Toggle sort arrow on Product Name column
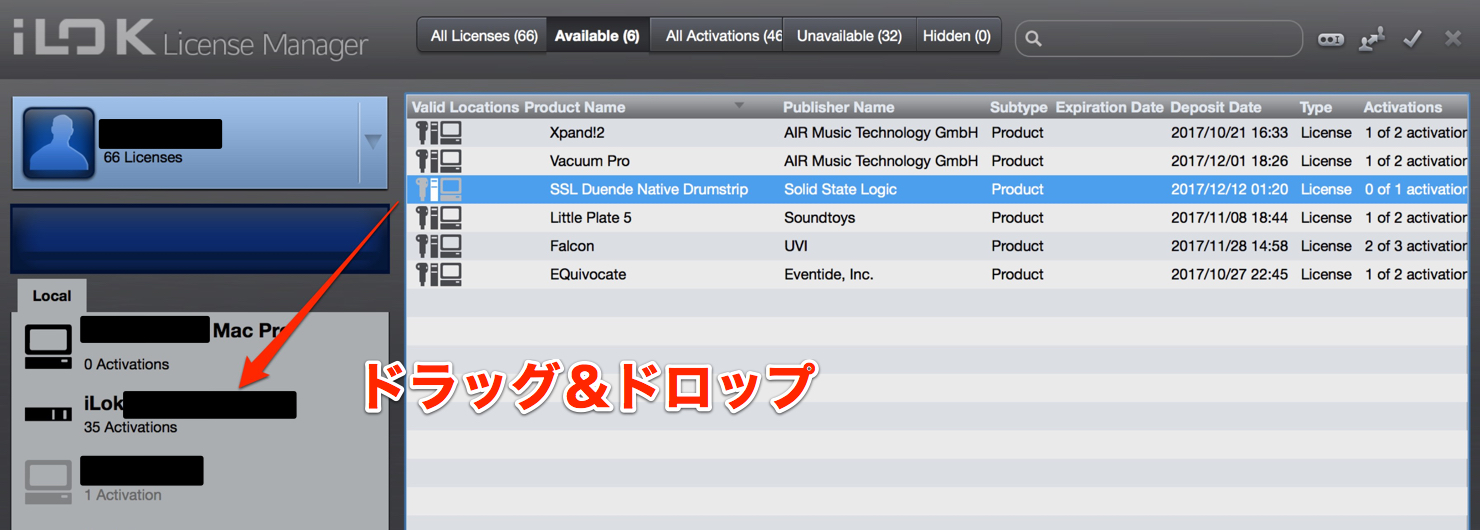This screenshot has height=530, width=1480. click(x=739, y=106)
